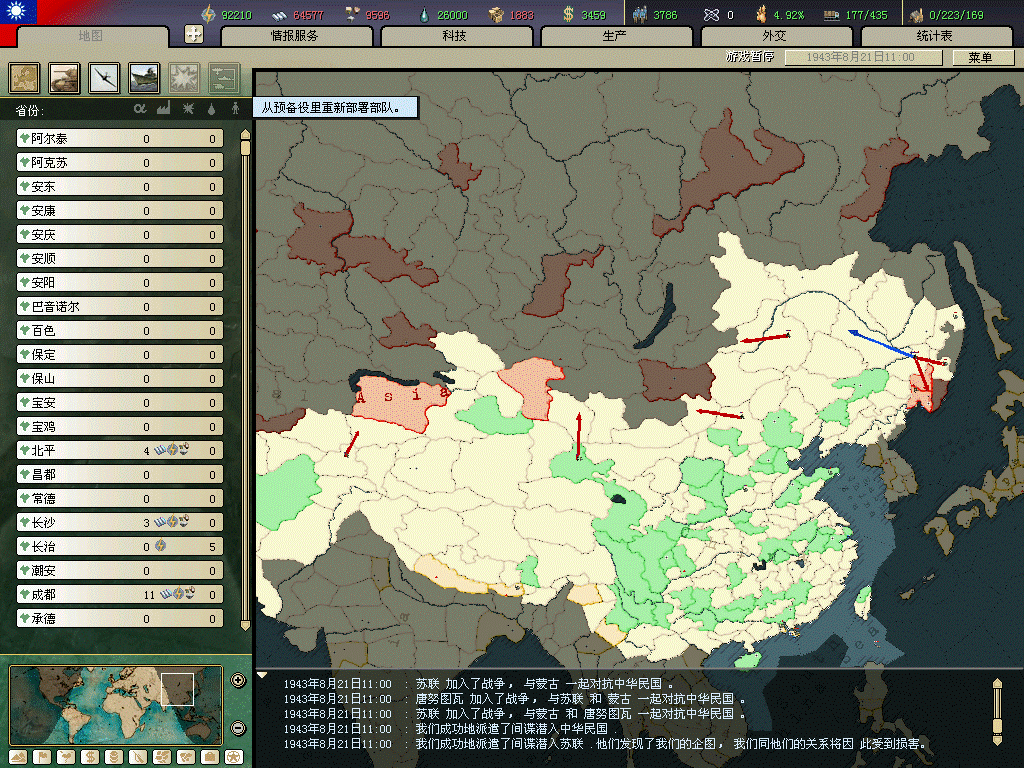Click the date display to unpause game

pyautogui.click(x=862, y=58)
